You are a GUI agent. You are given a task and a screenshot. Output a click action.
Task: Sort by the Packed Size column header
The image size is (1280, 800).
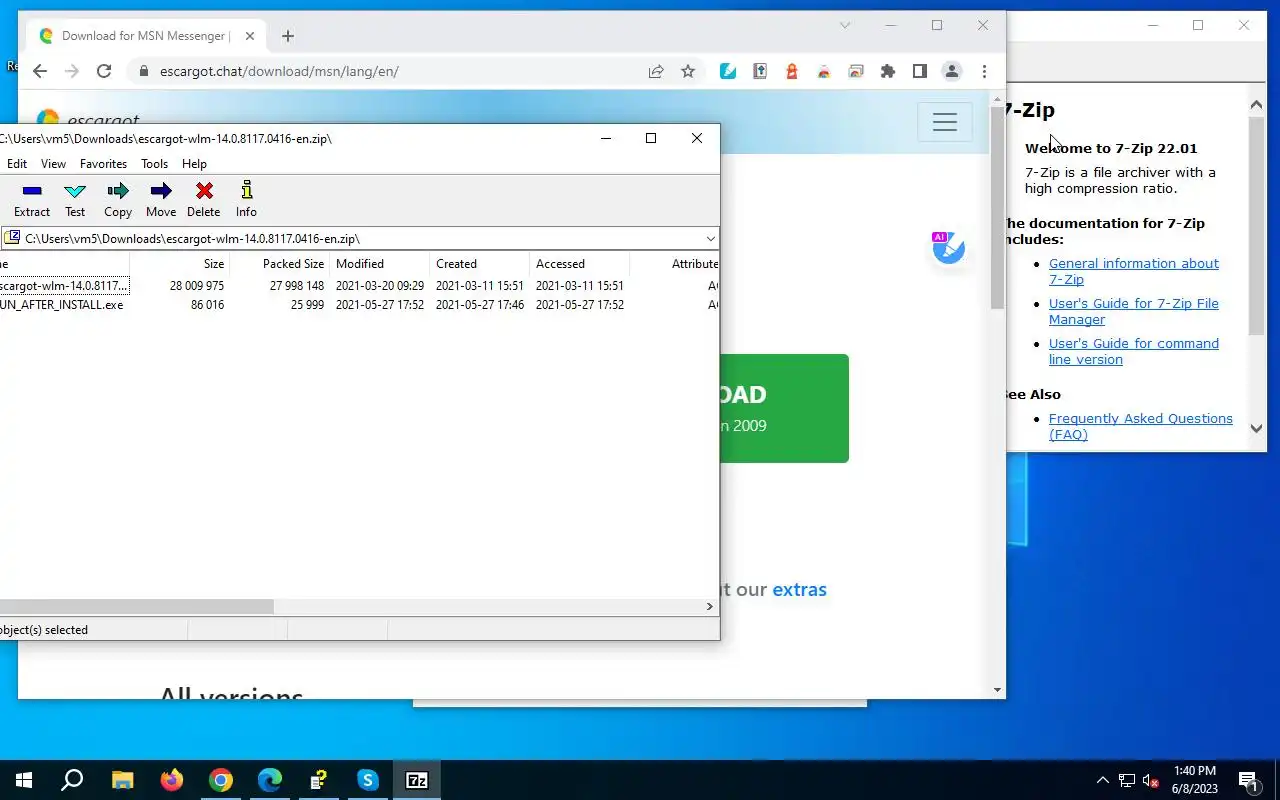coord(280,264)
